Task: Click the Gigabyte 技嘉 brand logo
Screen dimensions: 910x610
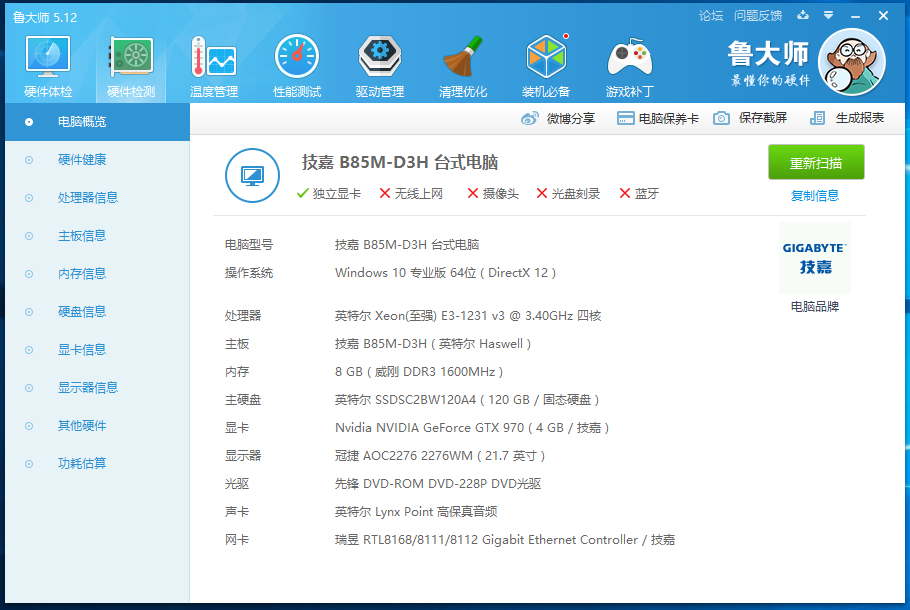Action: point(815,258)
